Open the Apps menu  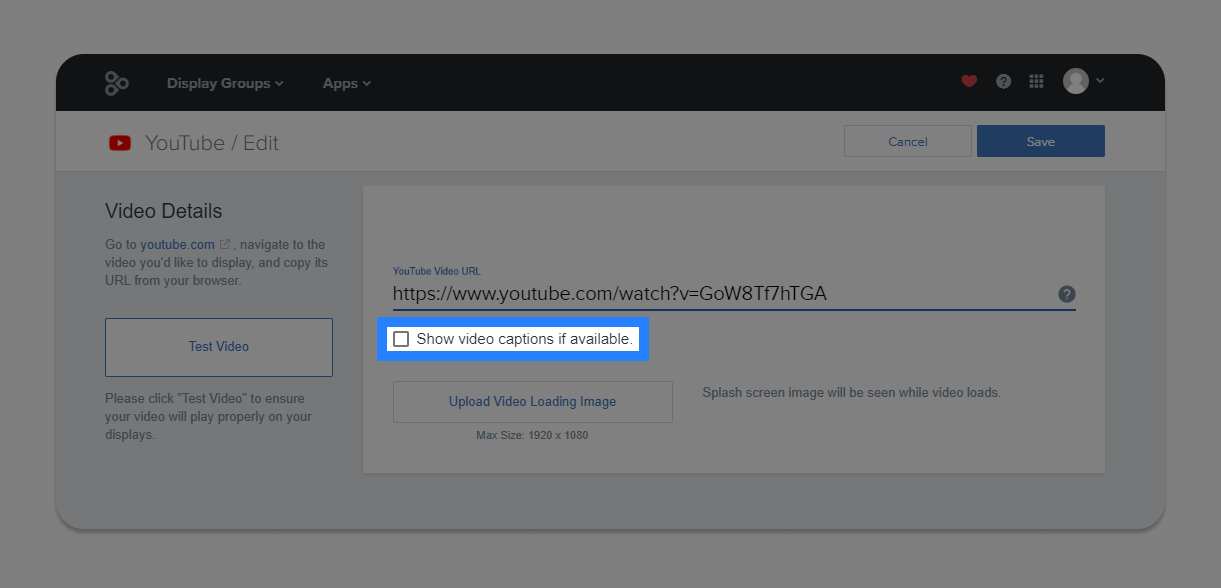[x=347, y=83]
